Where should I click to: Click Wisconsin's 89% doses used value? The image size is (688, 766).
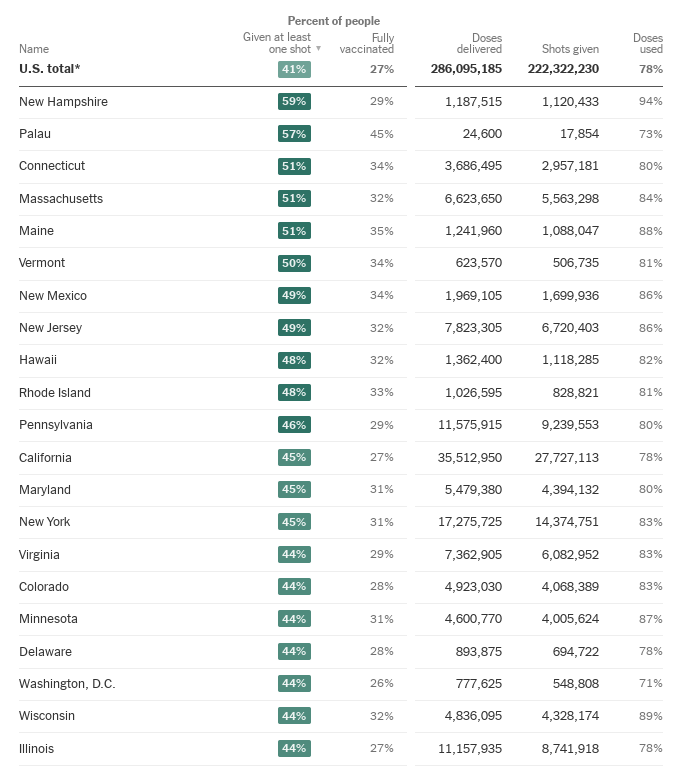pos(651,716)
